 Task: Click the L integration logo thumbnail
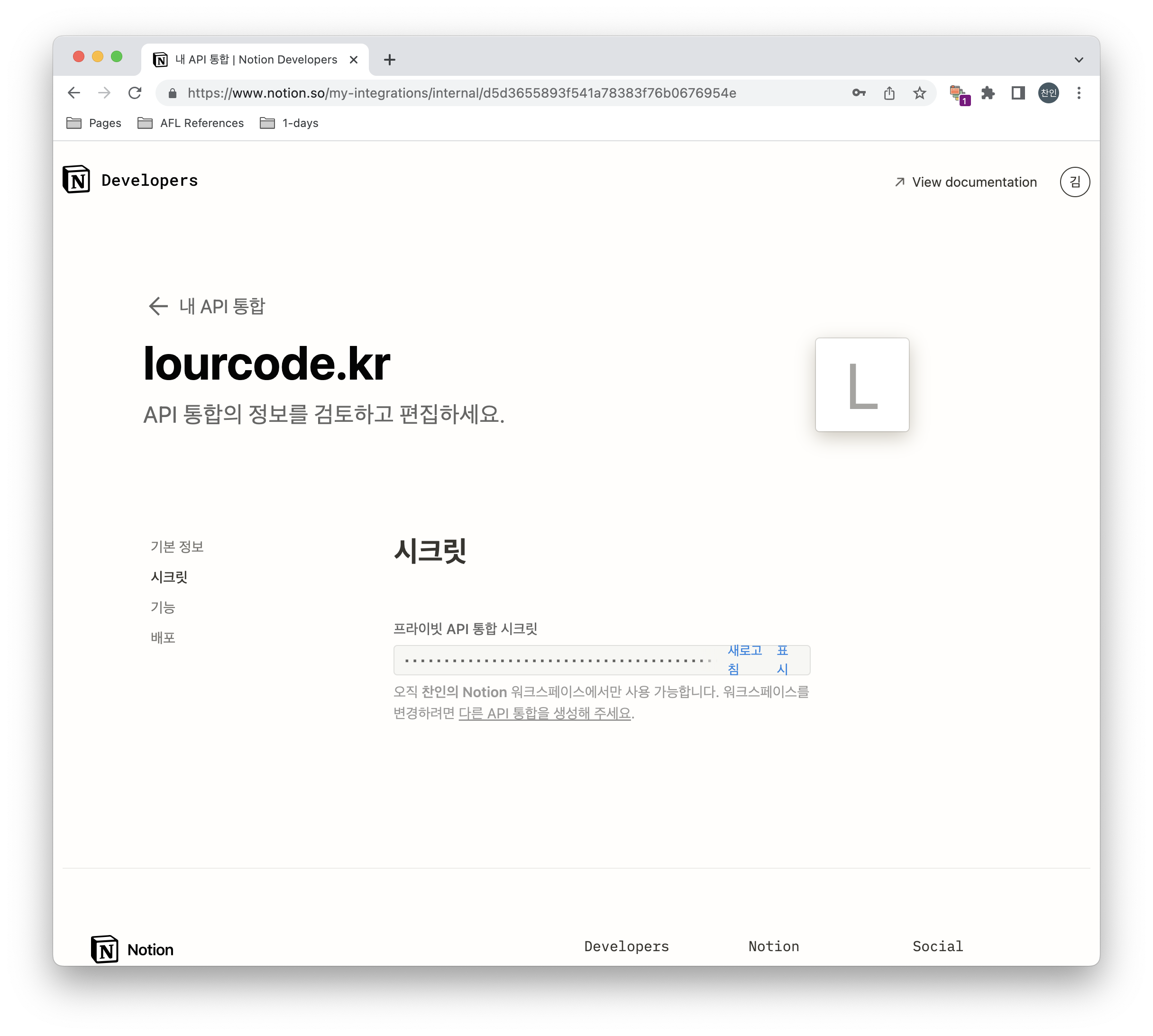pyautogui.click(x=861, y=385)
